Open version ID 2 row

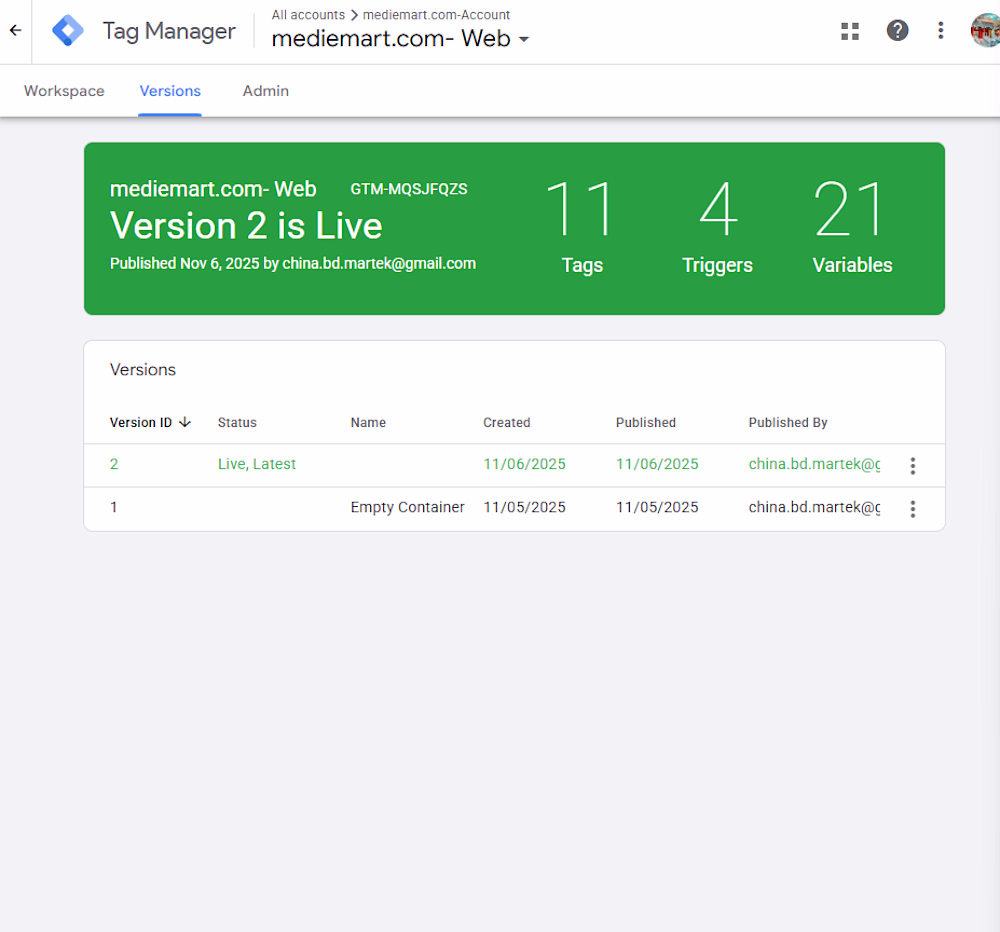pyautogui.click(x=514, y=465)
